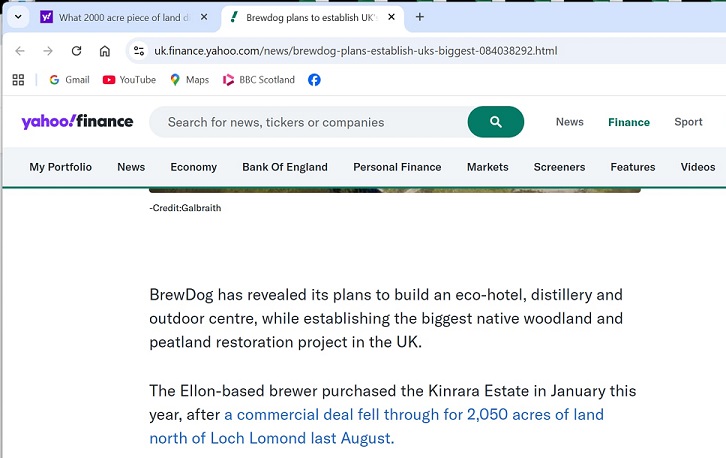Viewport: 726px width, 458px height.
Task: Open a new tab with plus button
Action: [x=420, y=17]
